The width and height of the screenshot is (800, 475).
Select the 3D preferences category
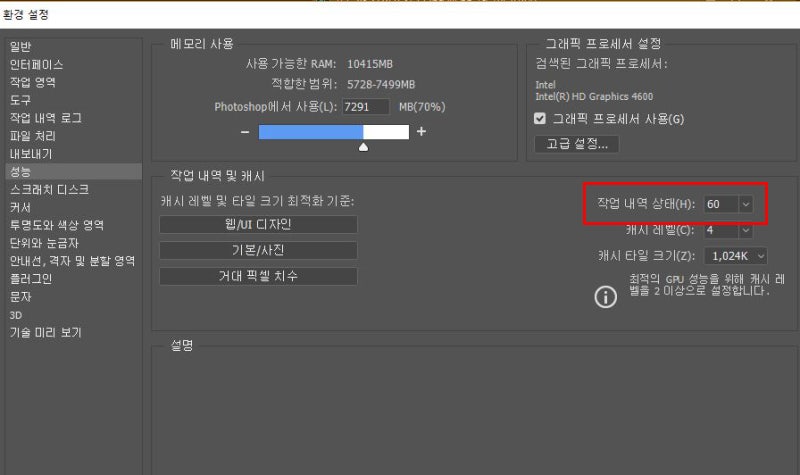click(16, 315)
